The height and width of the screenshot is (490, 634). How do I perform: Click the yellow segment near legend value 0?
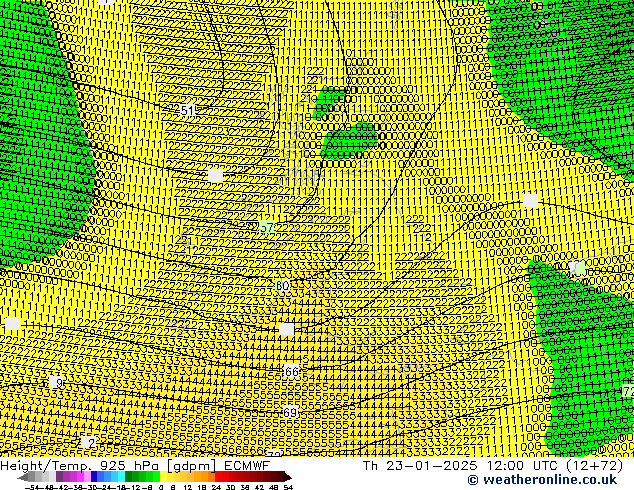click(x=164, y=477)
